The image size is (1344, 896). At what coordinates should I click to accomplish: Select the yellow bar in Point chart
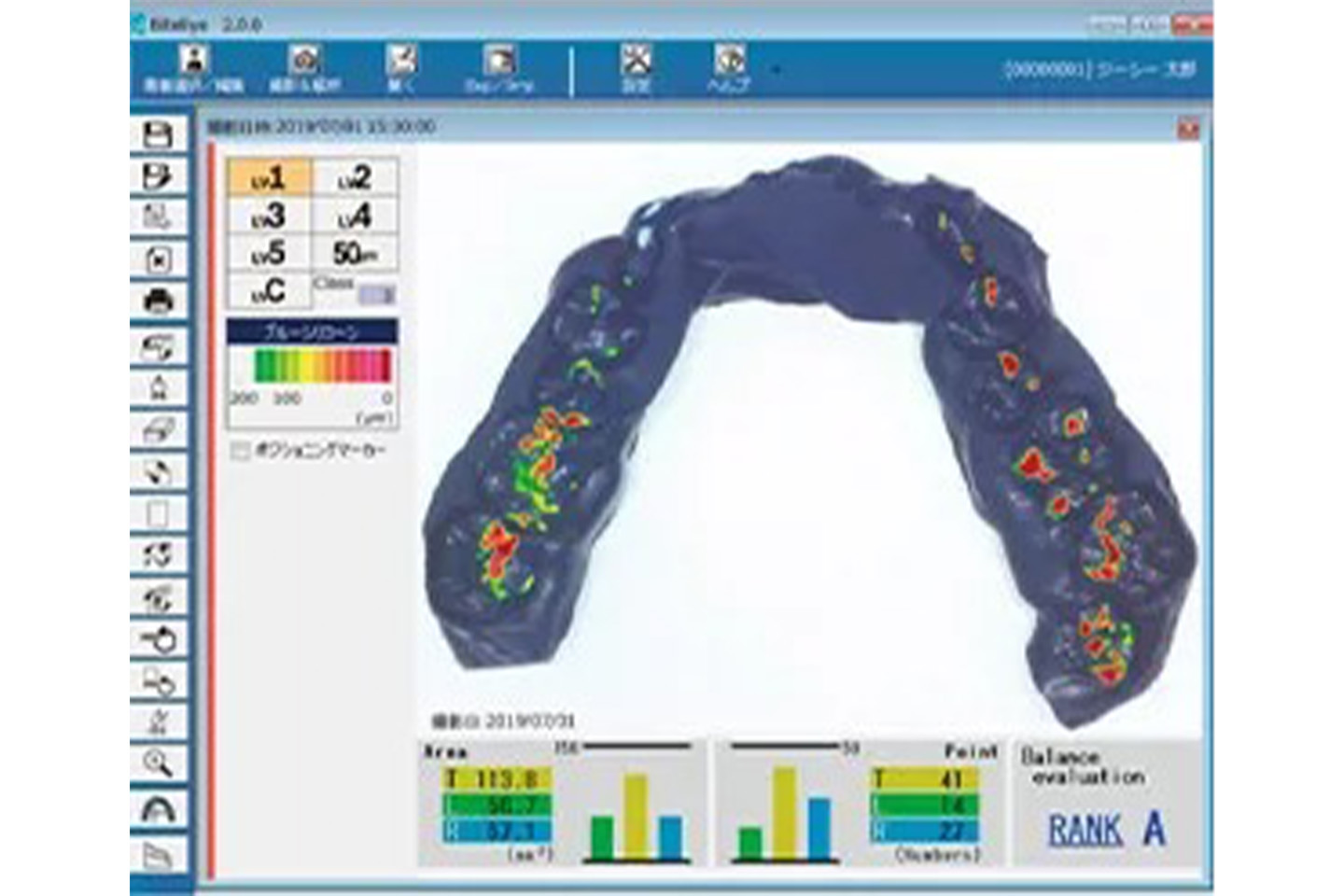[x=785, y=813]
